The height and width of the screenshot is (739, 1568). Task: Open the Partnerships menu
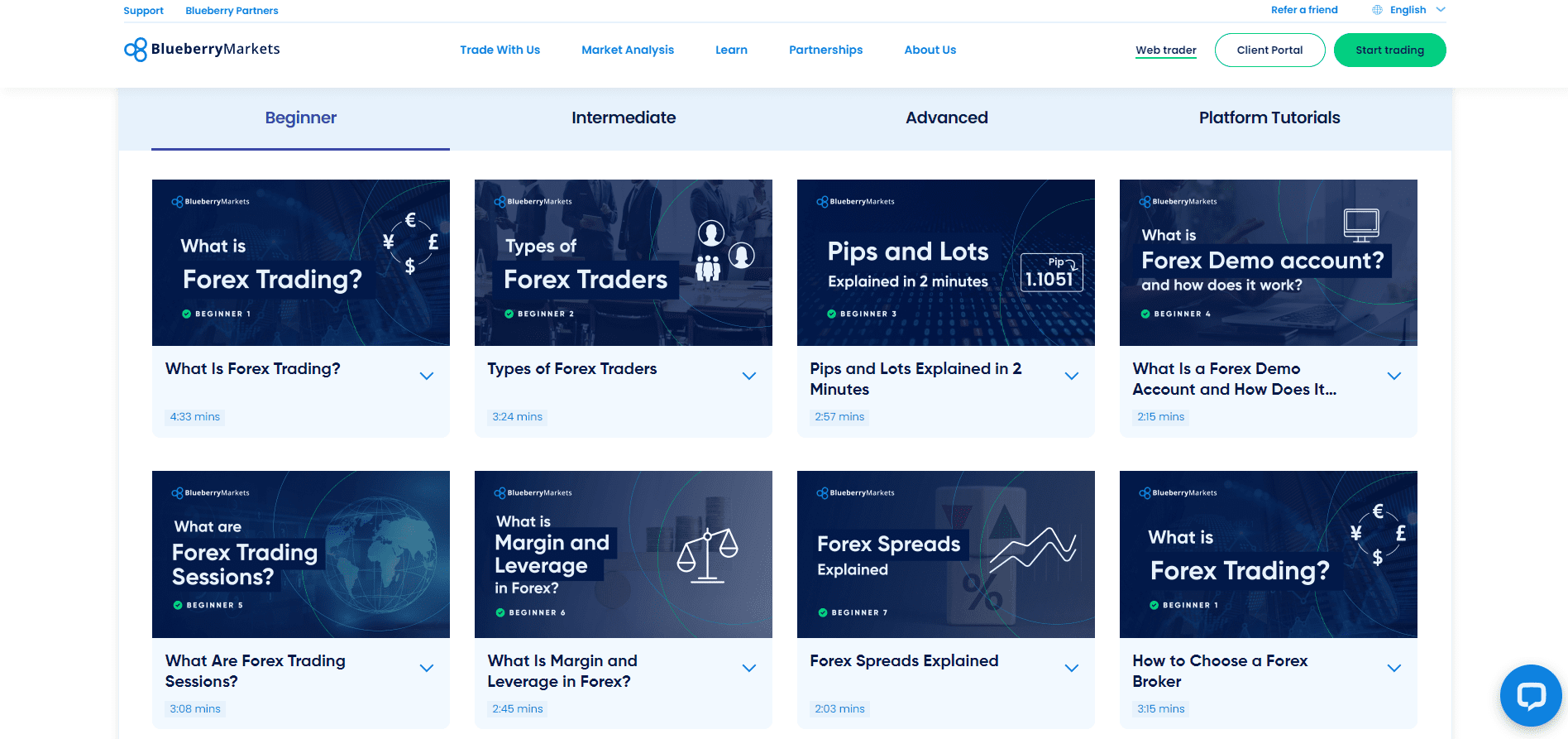click(x=825, y=50)
